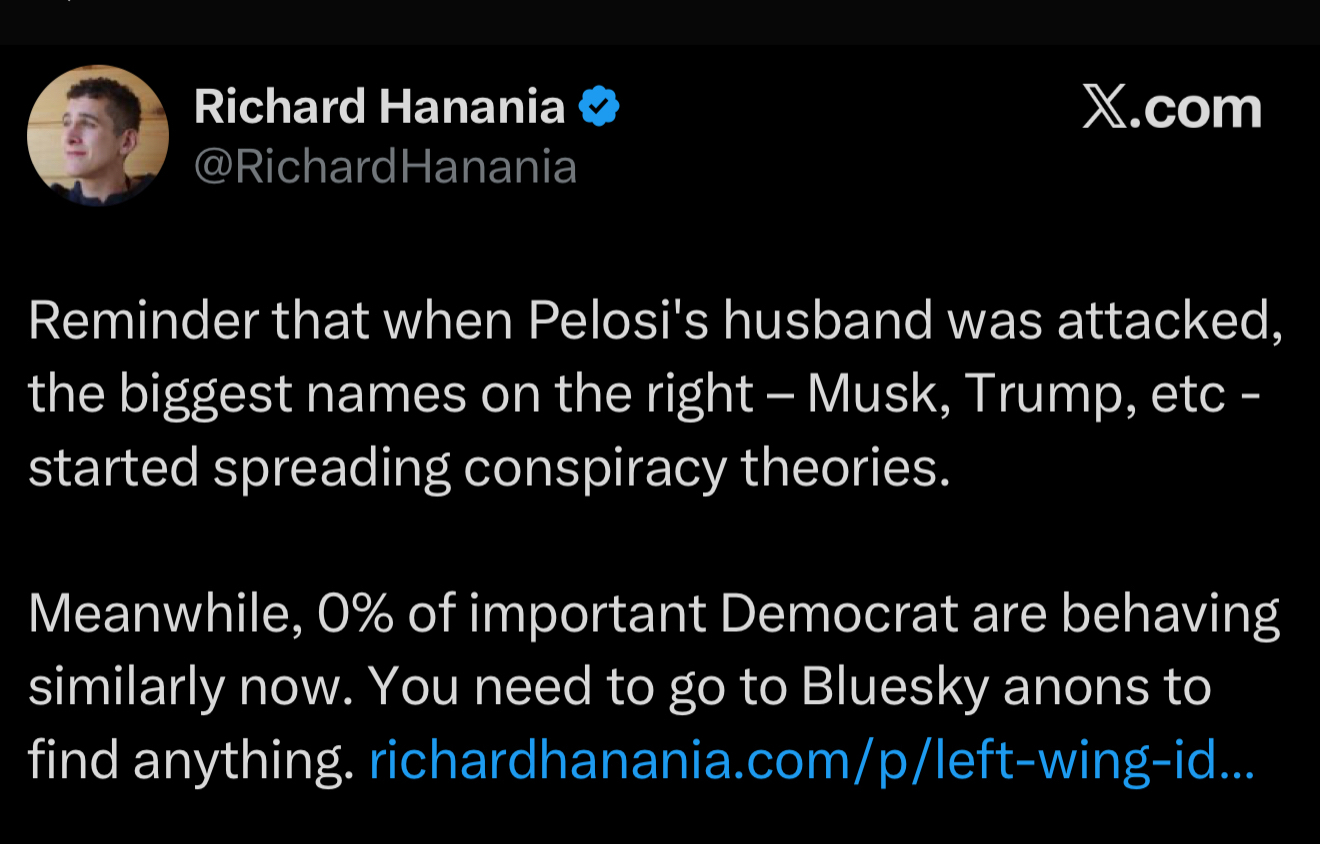Click the blue verified checkmark badge
Image resolution: width=1320 pixels, height=844 pixels.
point(600,107)
